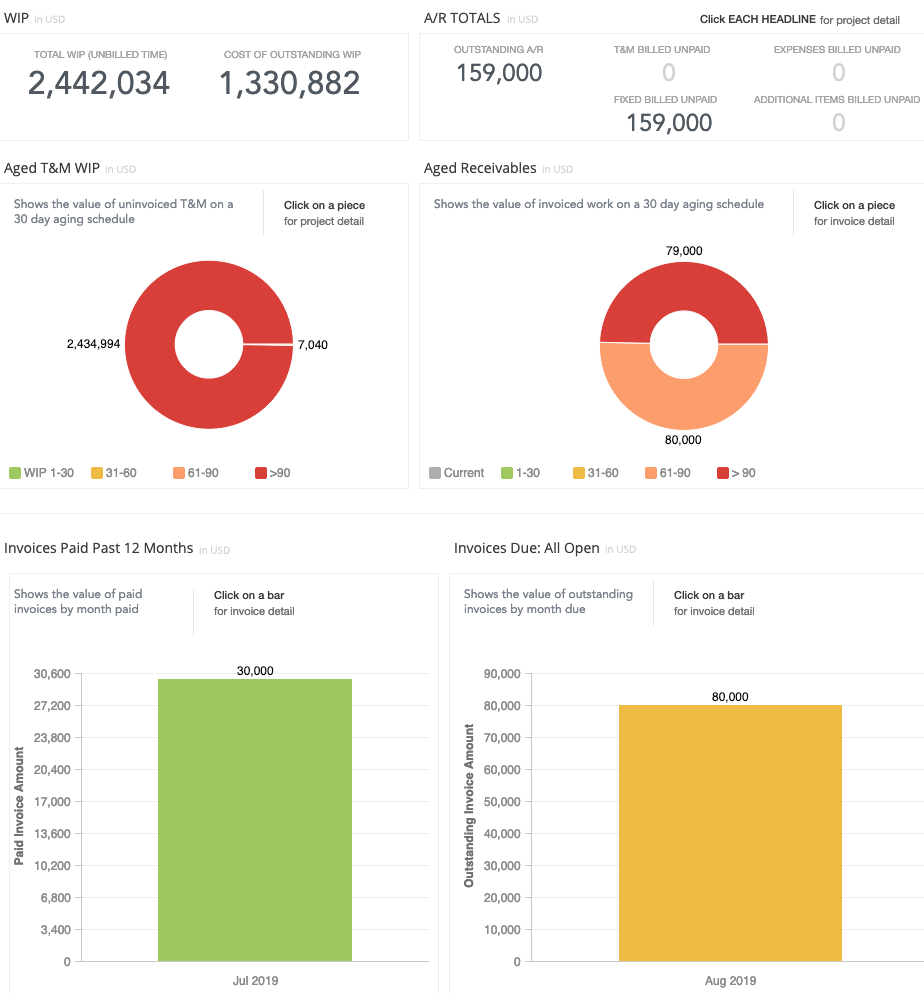The image size is (924, 993).
Task: Click the Additional Items Billed Unpaid headline
Action: pyautogui.click(x=837, y=99)
